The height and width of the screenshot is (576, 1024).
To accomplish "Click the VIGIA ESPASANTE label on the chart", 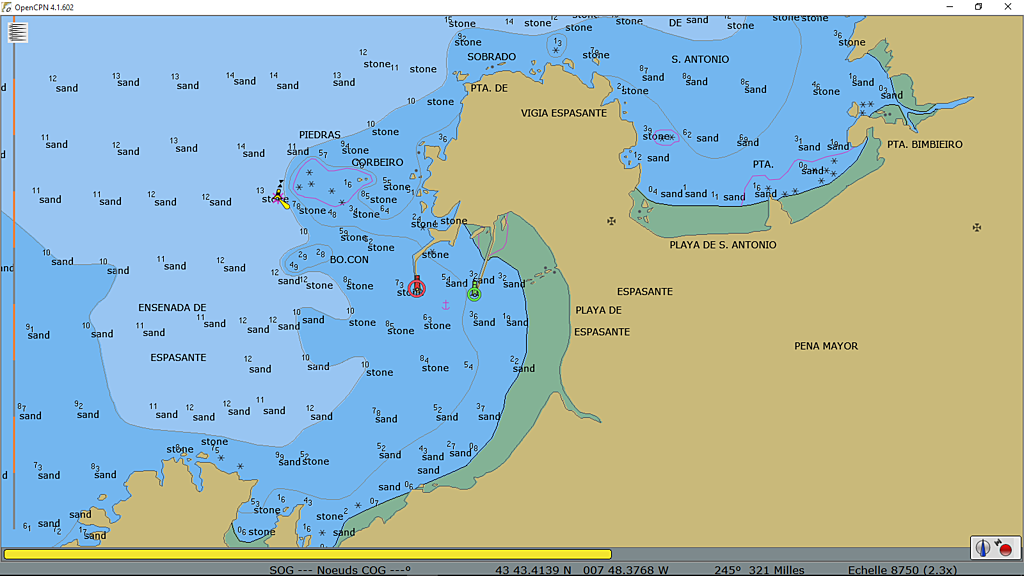I will pos(563,113).
